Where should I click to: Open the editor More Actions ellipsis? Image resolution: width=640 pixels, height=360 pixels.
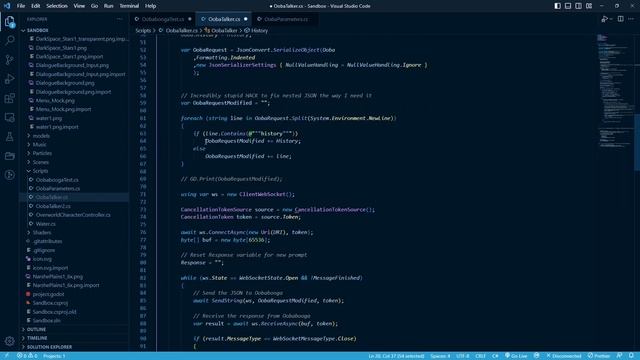pos(631,19)
